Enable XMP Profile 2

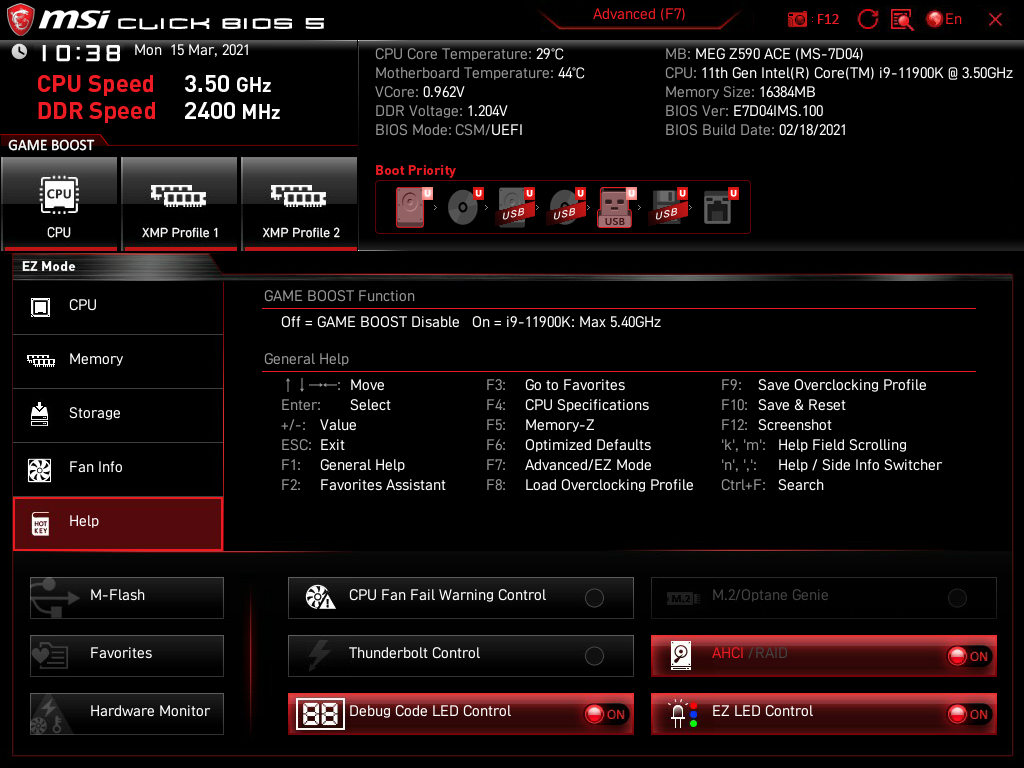pyautogui.click(x=300, y=203)
